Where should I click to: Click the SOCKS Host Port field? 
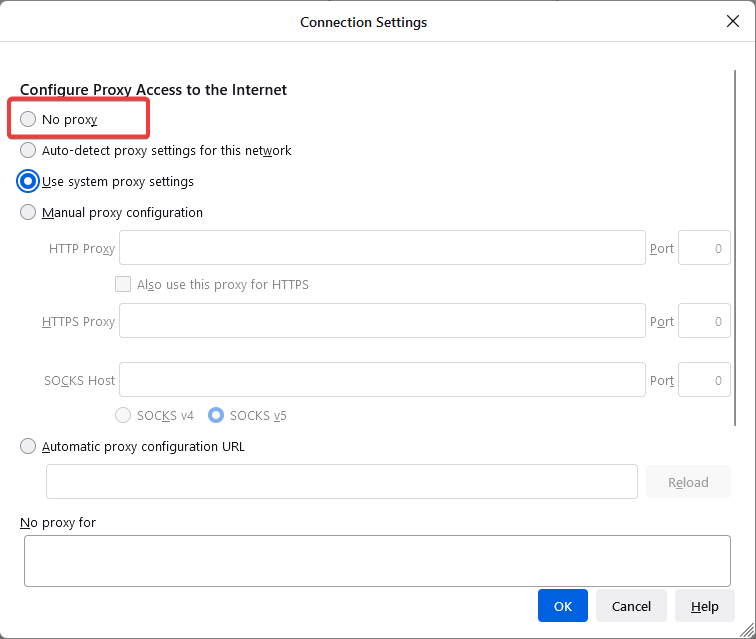coord(704,380)
